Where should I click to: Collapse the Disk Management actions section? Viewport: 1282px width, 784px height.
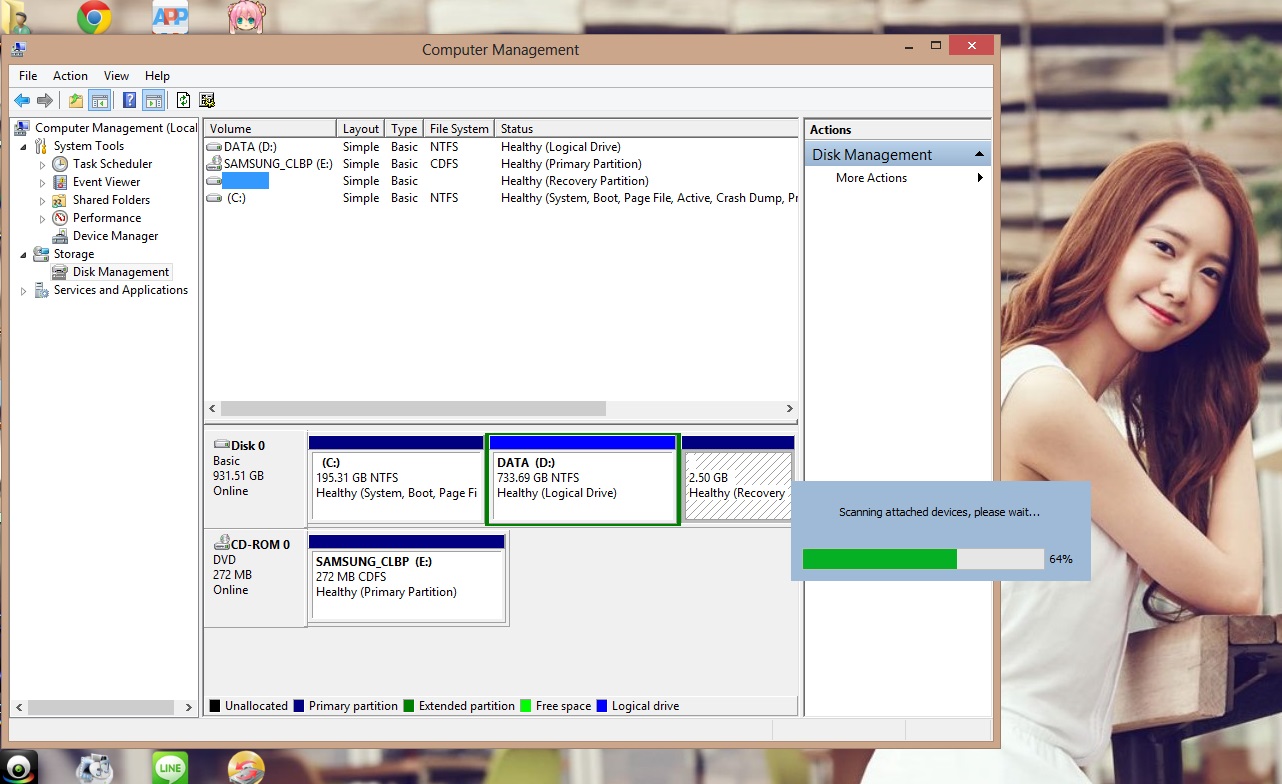(x=980, y=155)
